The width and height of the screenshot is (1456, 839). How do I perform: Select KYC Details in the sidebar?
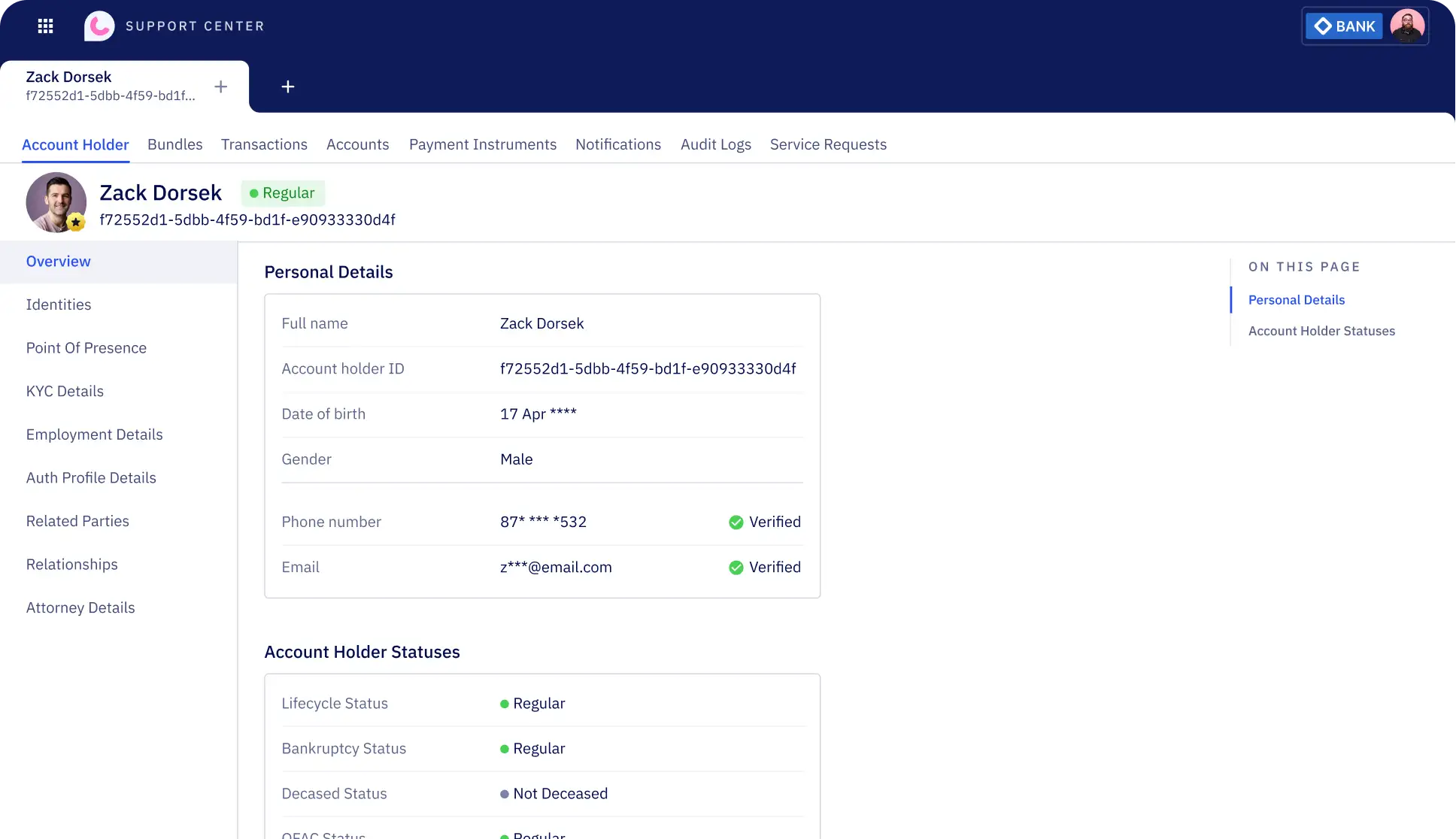click(x=65, y=391)
